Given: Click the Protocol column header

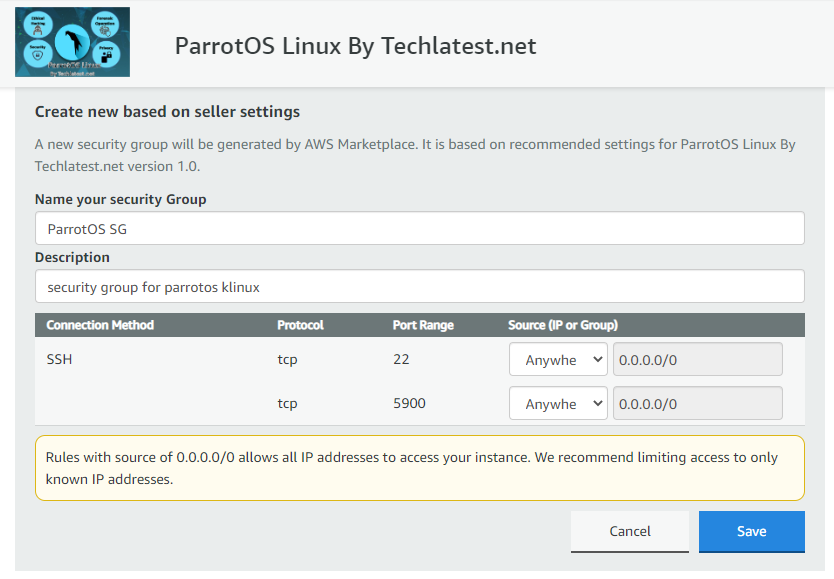Looking at the screenshot, I should [300, 325].
